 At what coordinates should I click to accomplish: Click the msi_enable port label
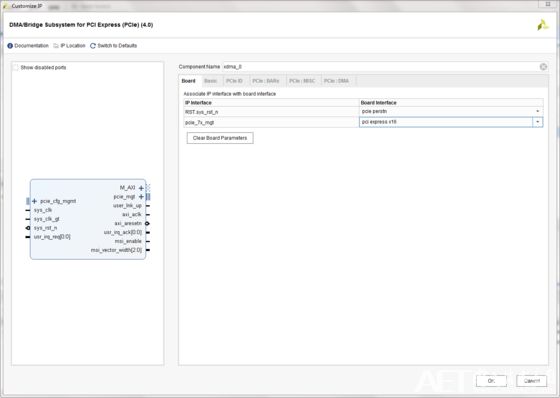click(x=128, y=241)
